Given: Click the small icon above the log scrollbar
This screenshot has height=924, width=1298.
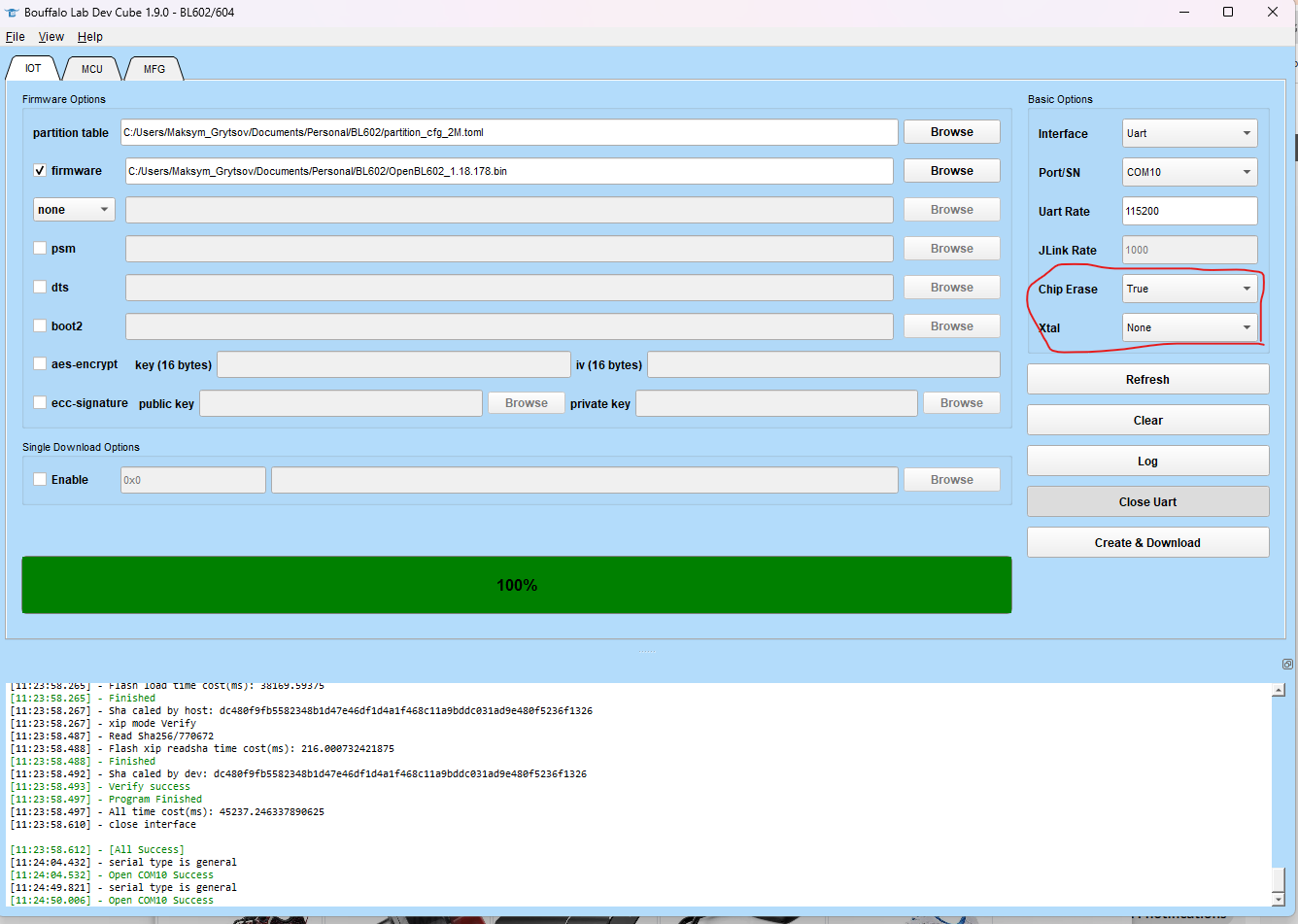Looking at the screenshot, I should [1287, 665].
